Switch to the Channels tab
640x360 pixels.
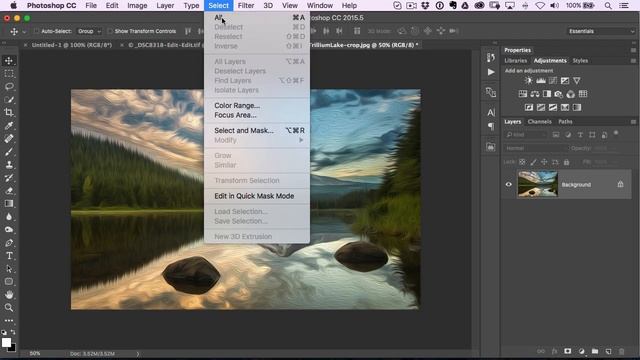[x=539, y=122]
